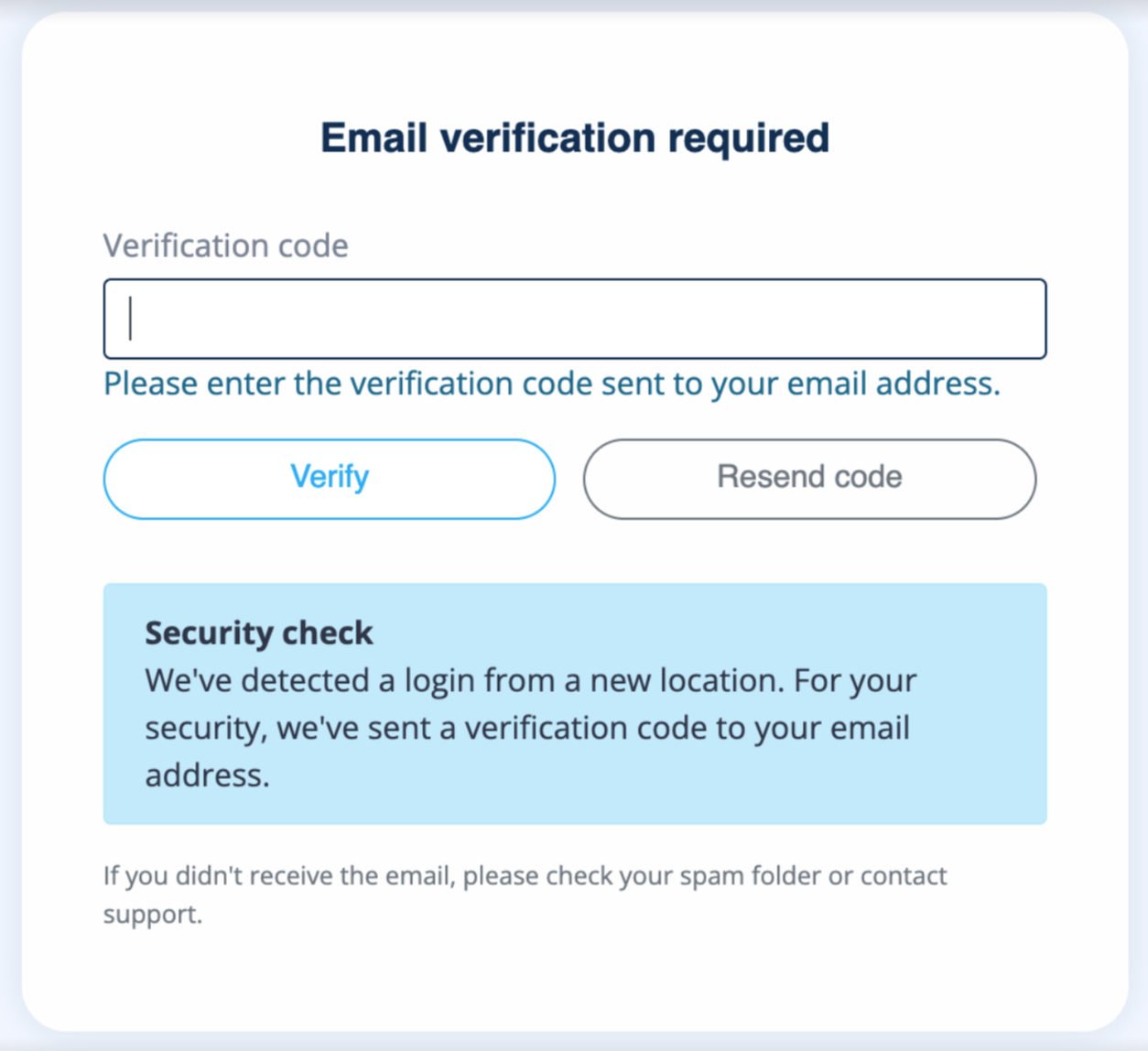Click the spam folder hint text below the notice
The height and width of the screenshot is (1051, 1148).
pos(525,876)
